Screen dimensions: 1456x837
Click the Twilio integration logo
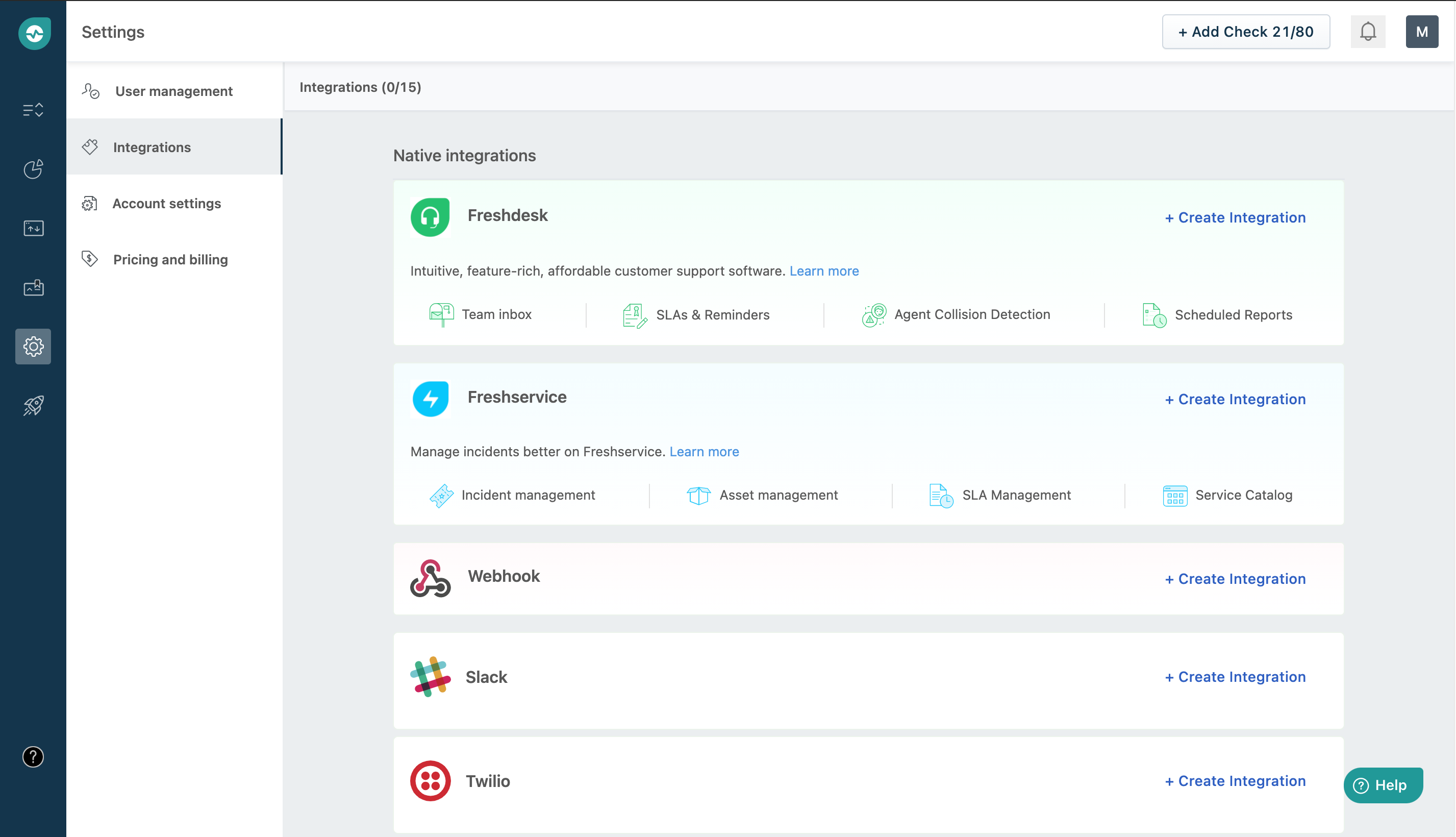pyautogui.click(x=430, y=780)
